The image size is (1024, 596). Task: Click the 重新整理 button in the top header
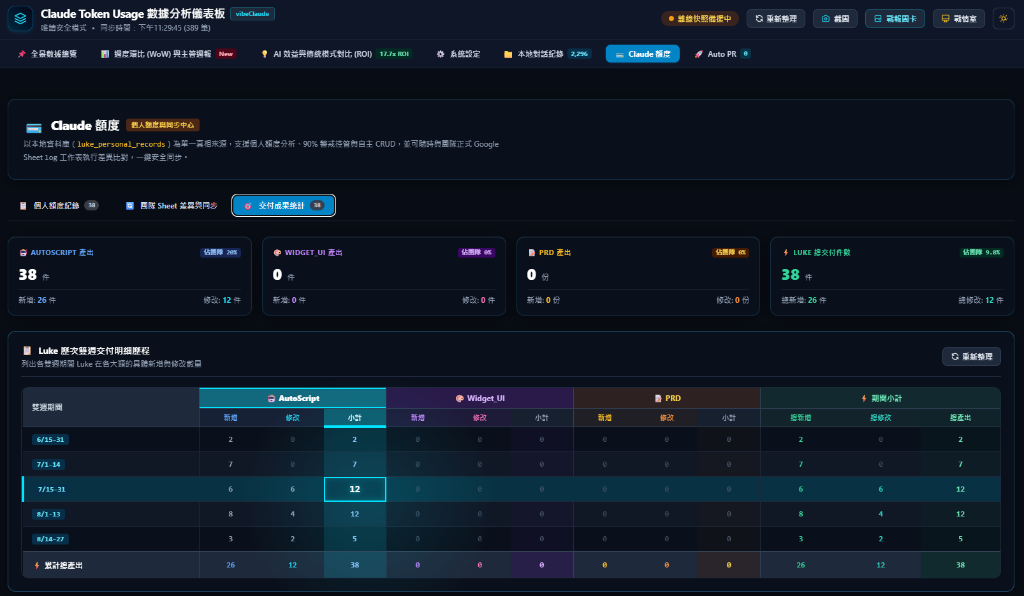pyautogui.click(x=776, y=19)
